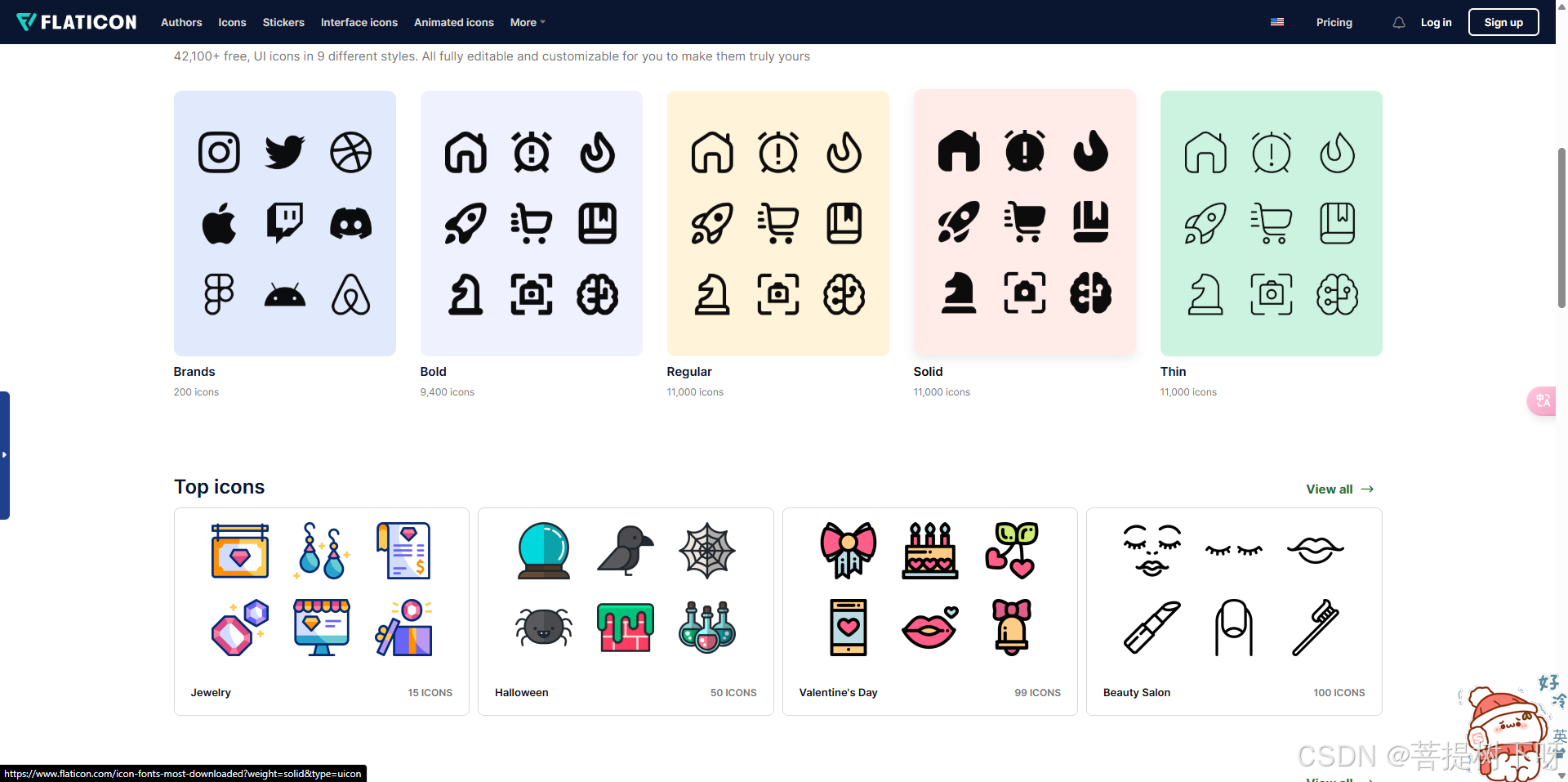Image resolution: width=1568 pixels, height=782 pixels.
Task: Open the Authors menu
Action: pyautogui.click(x=181, y=22)
